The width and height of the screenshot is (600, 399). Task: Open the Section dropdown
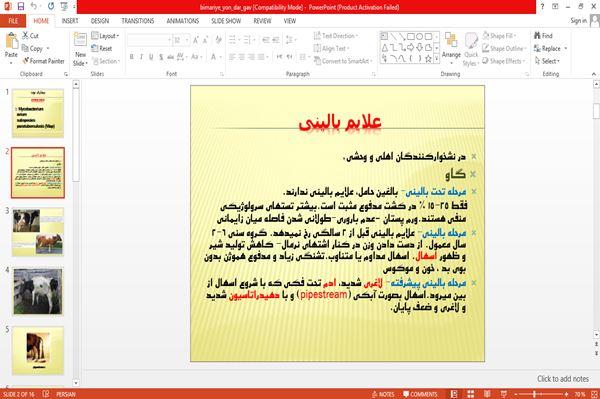(106, 61)
